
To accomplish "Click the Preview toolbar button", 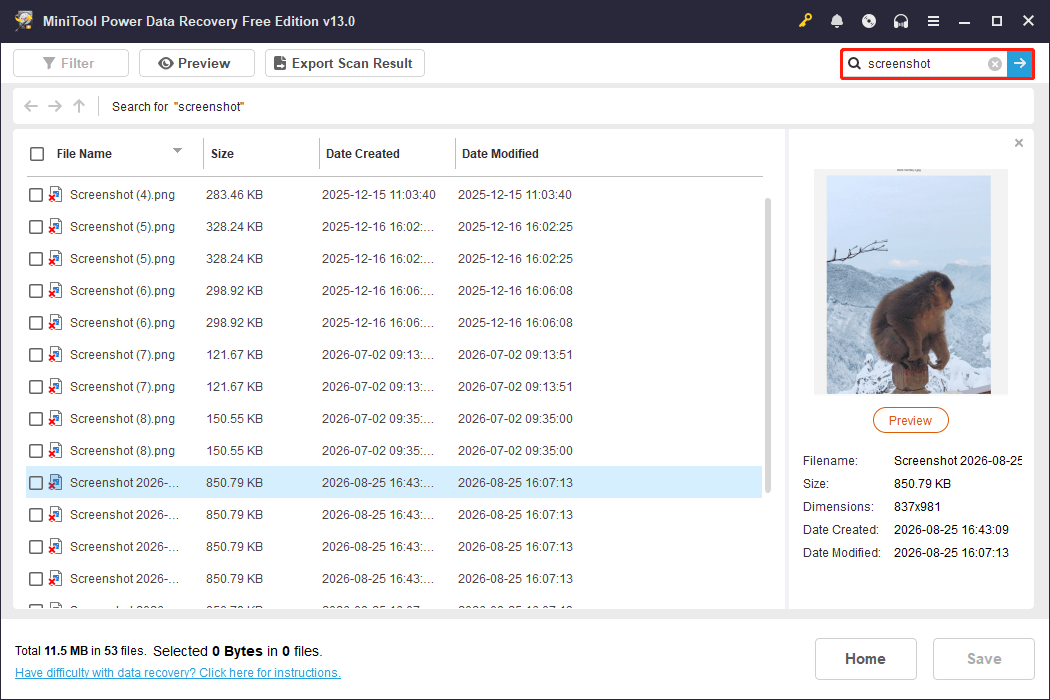I will [197, 63].
